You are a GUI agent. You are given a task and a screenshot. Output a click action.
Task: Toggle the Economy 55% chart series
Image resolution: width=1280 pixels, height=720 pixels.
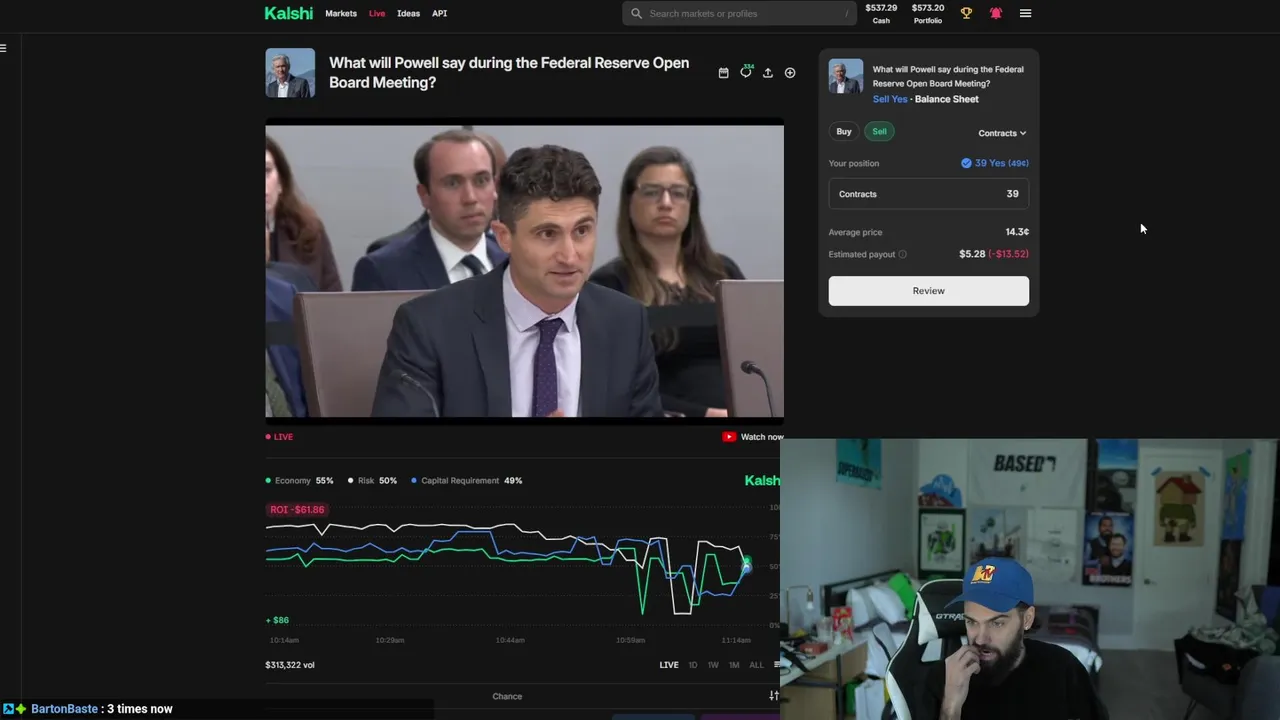[x=299, y=481]
